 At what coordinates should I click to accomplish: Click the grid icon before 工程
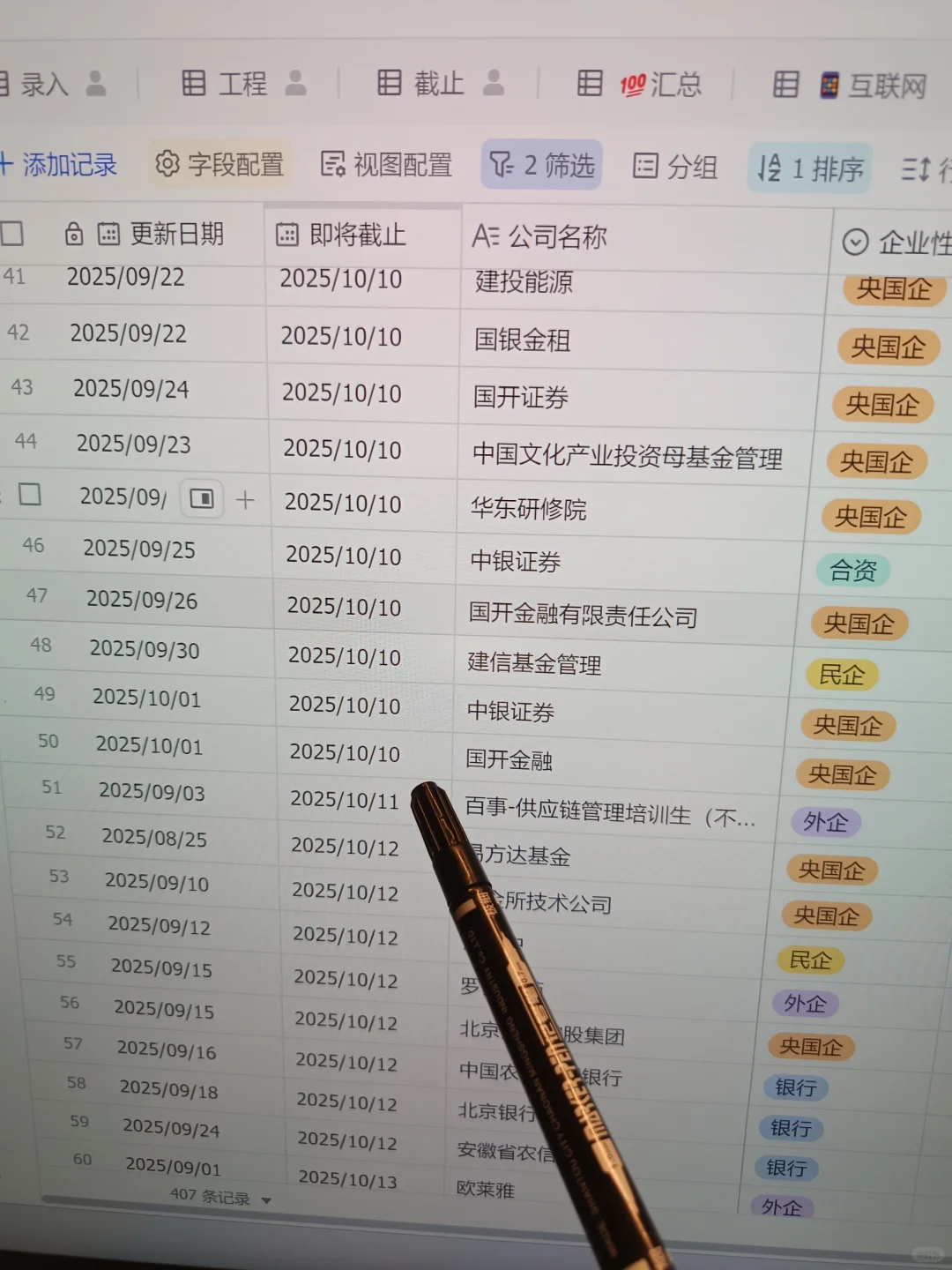[x=193, y=83]
